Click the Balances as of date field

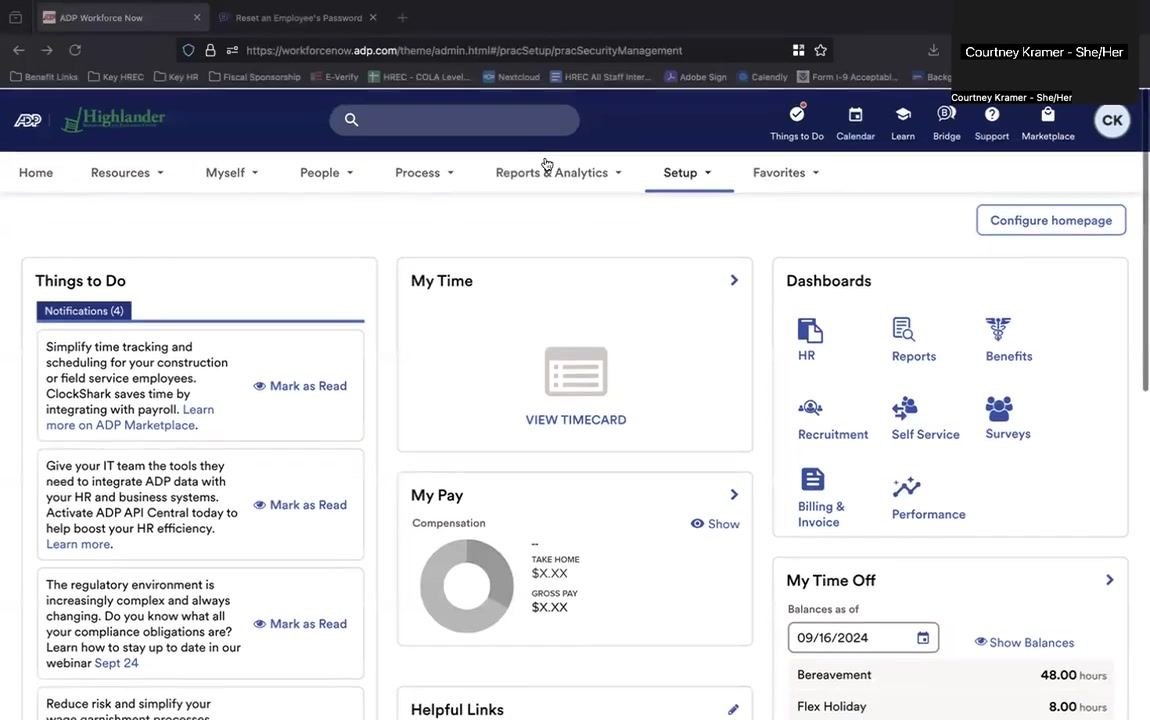click(862, 638)
